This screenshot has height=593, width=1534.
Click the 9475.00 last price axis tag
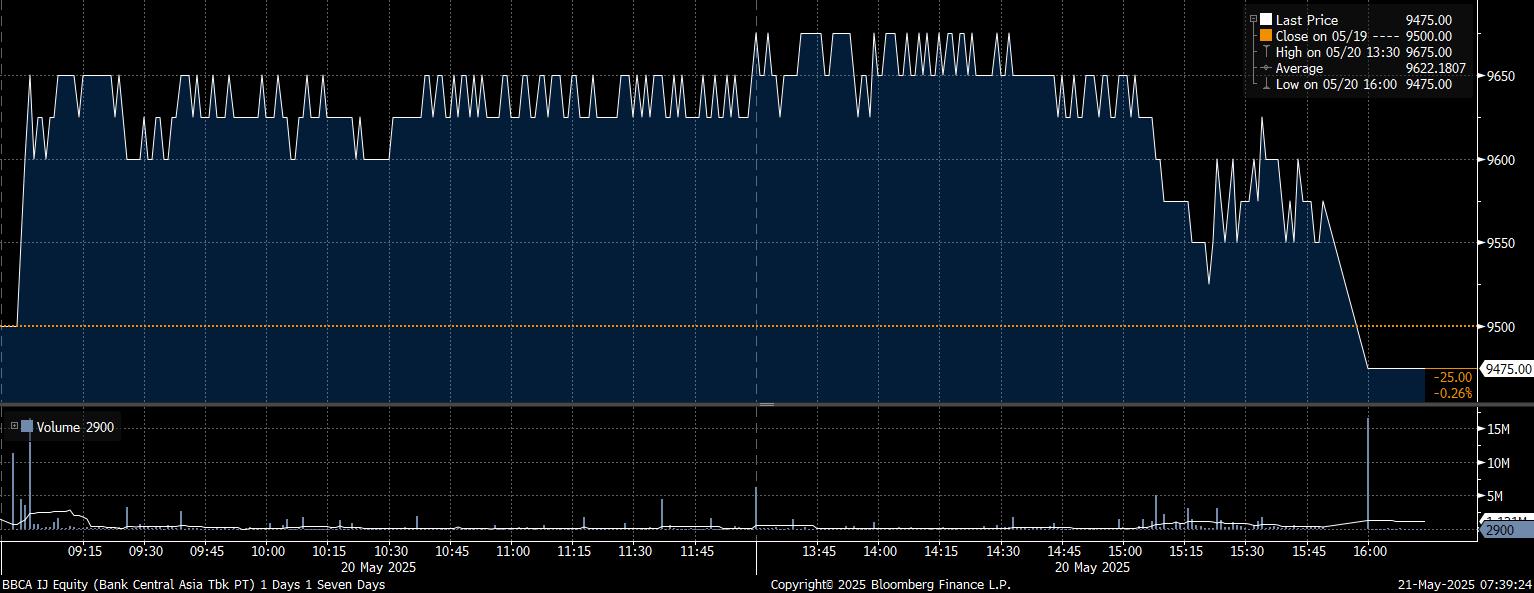(1509, 369)
